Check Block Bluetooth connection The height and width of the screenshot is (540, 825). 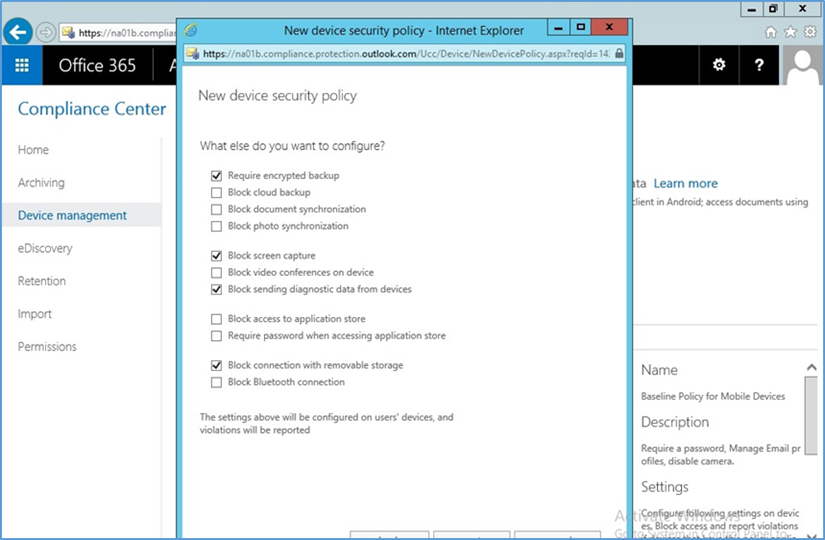click(x=216, y=382)
